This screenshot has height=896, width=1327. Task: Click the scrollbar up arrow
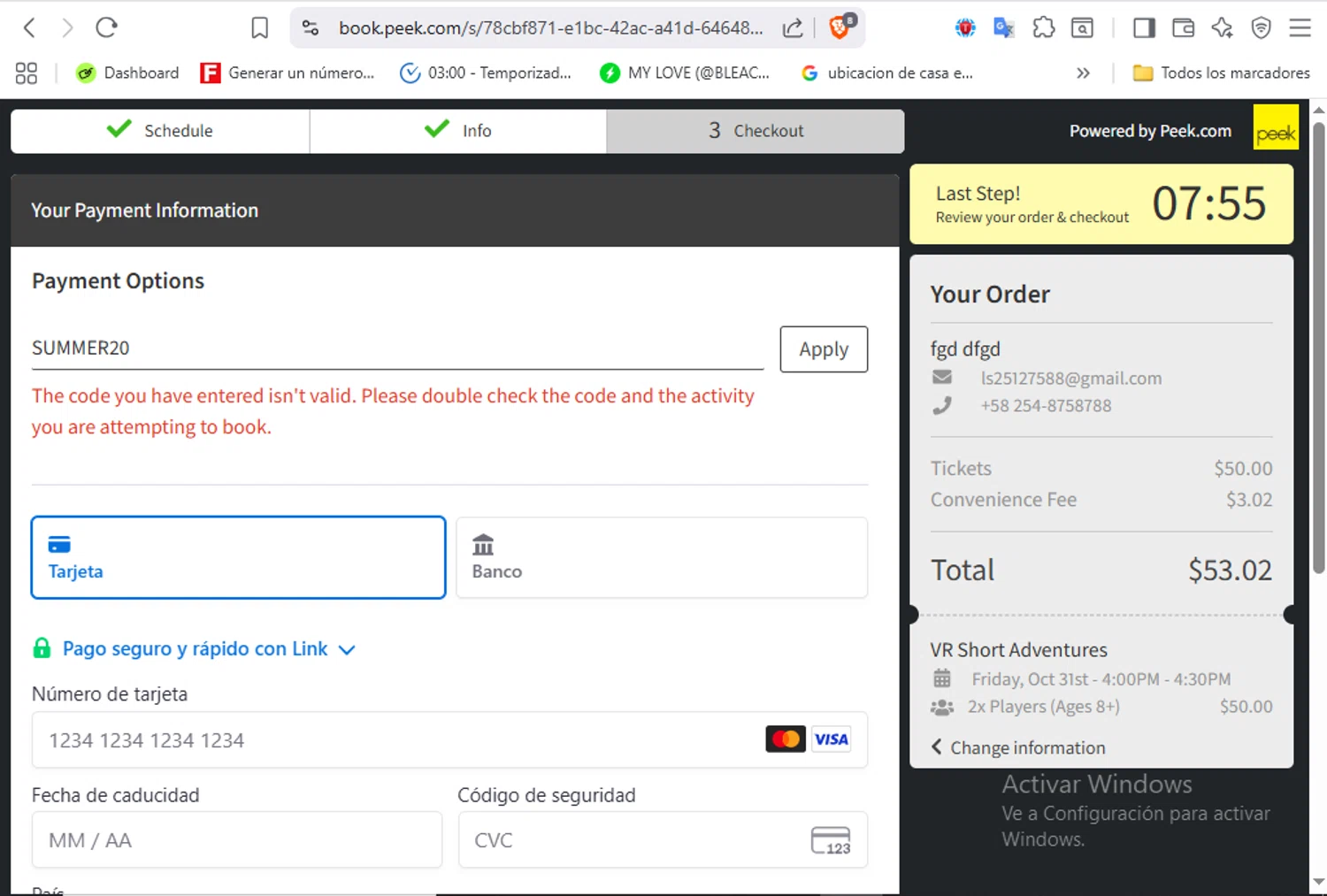point(1318,111)
